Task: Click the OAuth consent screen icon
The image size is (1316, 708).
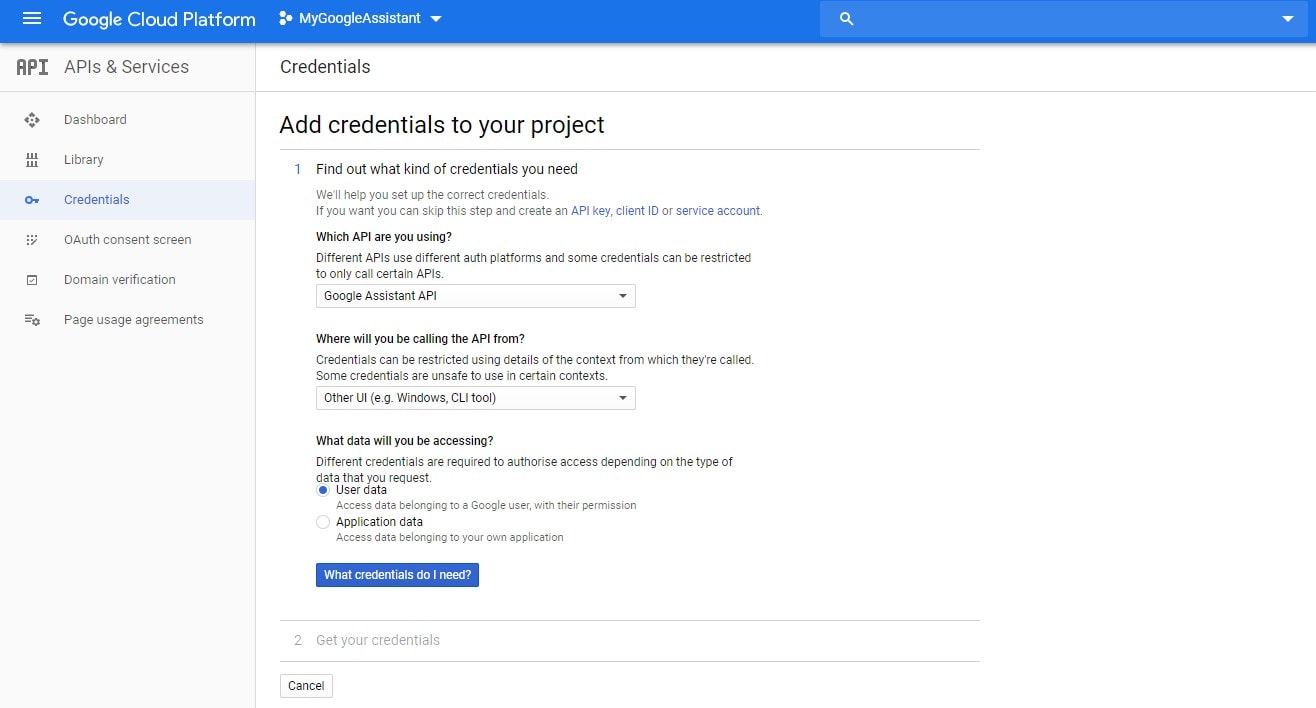Action: 32,240
